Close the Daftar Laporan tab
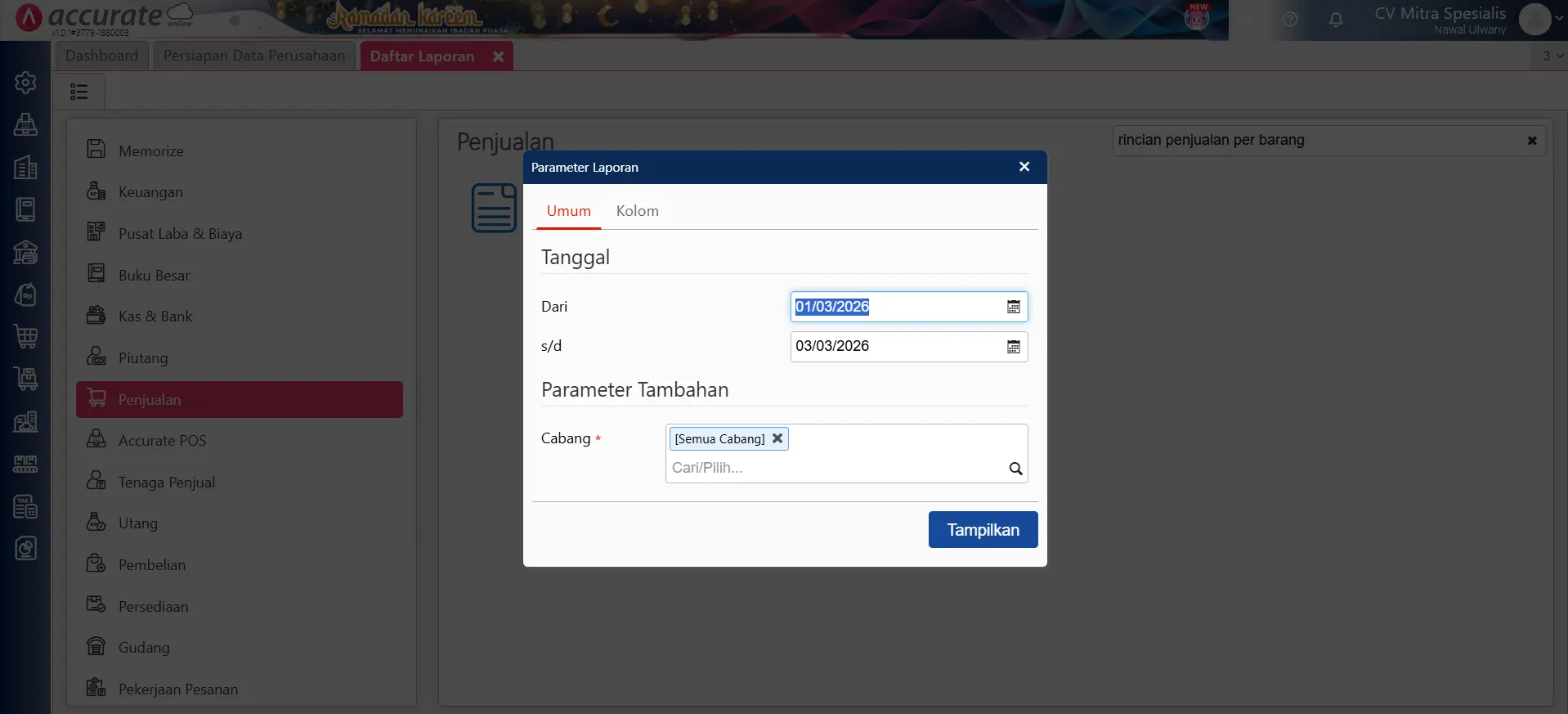 click(498, 56)
